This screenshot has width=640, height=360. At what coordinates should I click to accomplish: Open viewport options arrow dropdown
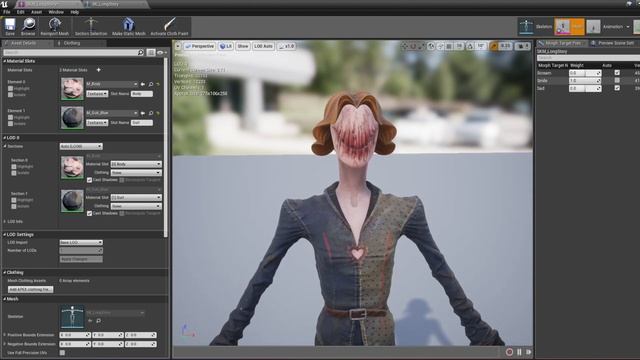tap(178, 46)
